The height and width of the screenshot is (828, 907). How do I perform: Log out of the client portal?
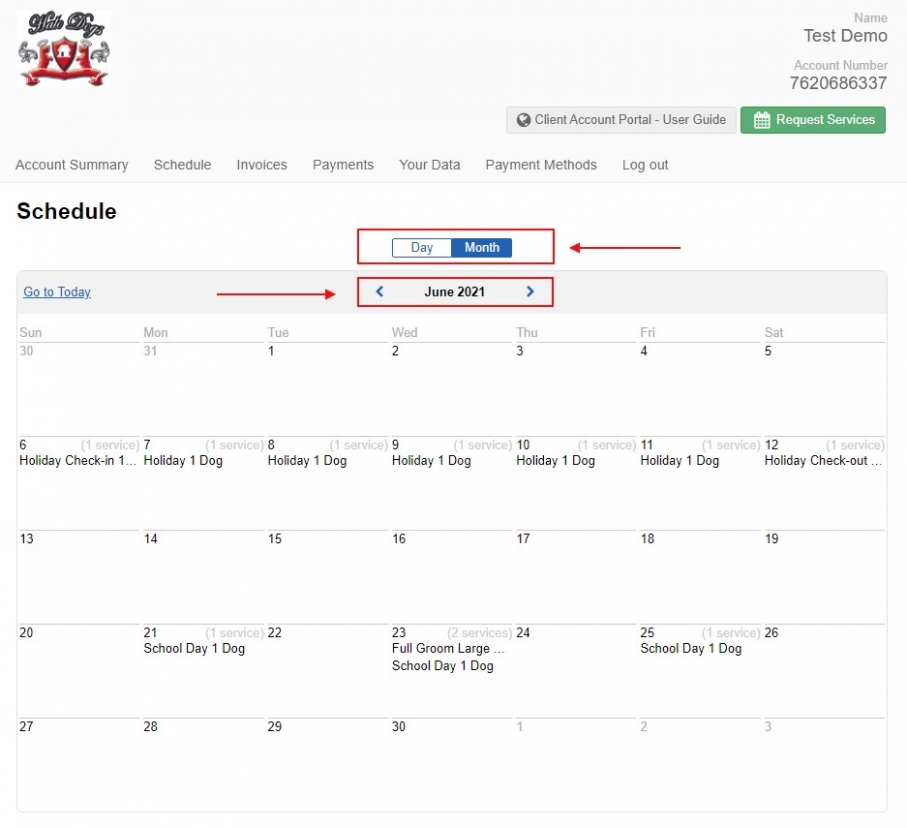pyautogui.click(x=645, y=165)
